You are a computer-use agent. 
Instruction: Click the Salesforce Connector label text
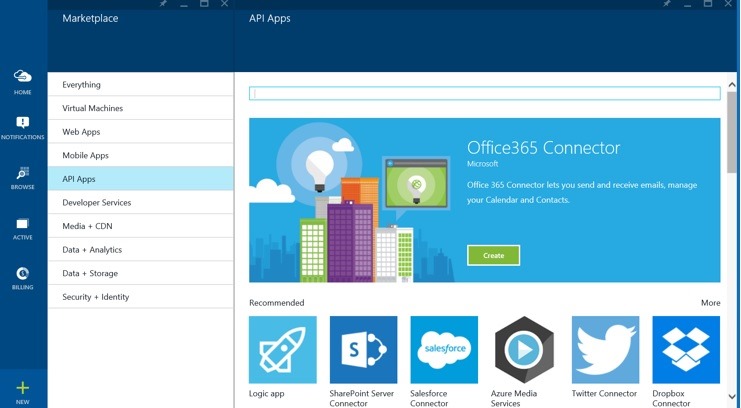(x=429, y=398)
